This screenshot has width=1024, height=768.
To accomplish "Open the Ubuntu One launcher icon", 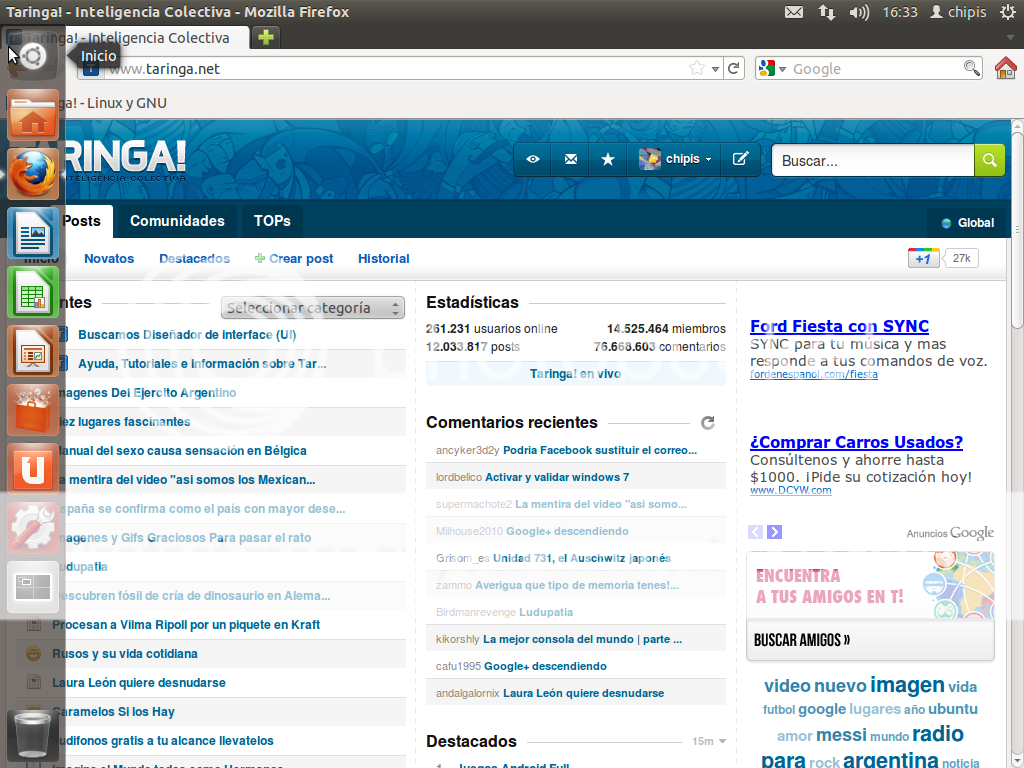I will pos(33,469).
